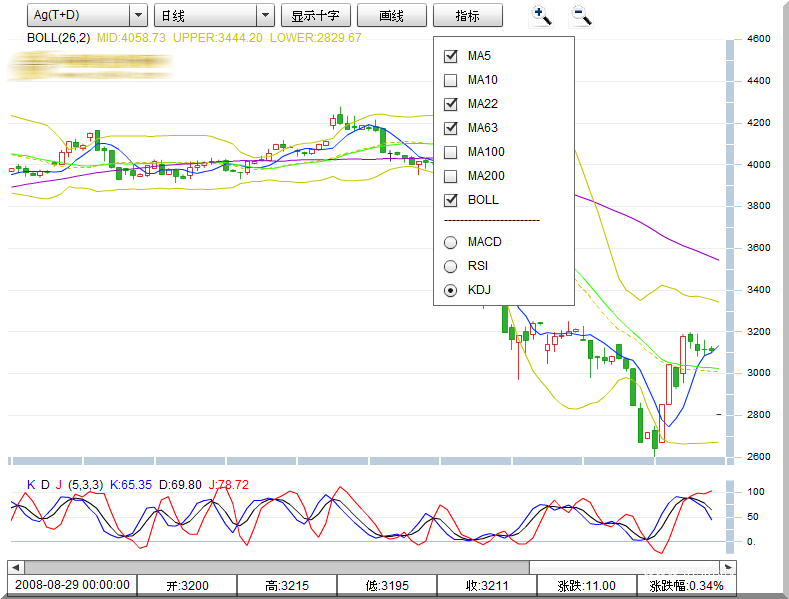This screenshot has width=789, height=599.
Task: Disable the MA63 moving average
Action: (x=450, y=128)
